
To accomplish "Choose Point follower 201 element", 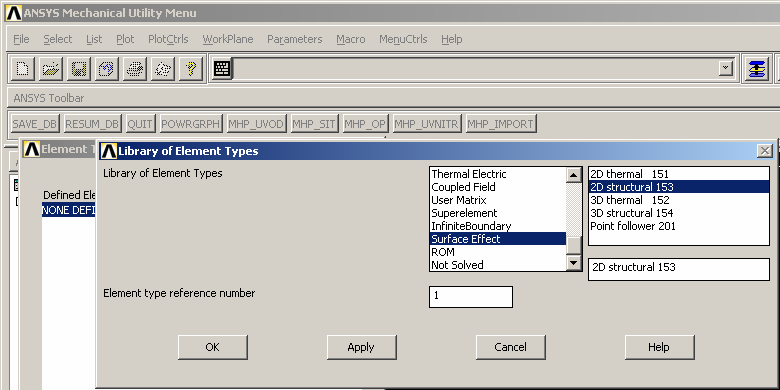I will [x=679, y=226].
